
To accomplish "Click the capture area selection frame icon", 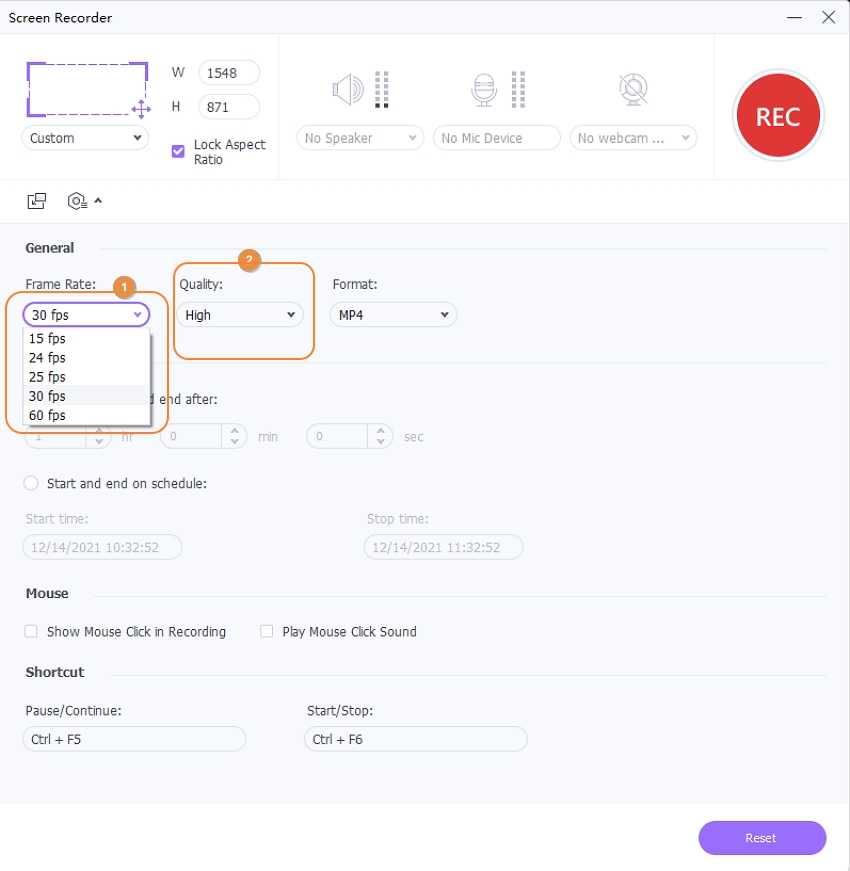I will tap(88, 89).
